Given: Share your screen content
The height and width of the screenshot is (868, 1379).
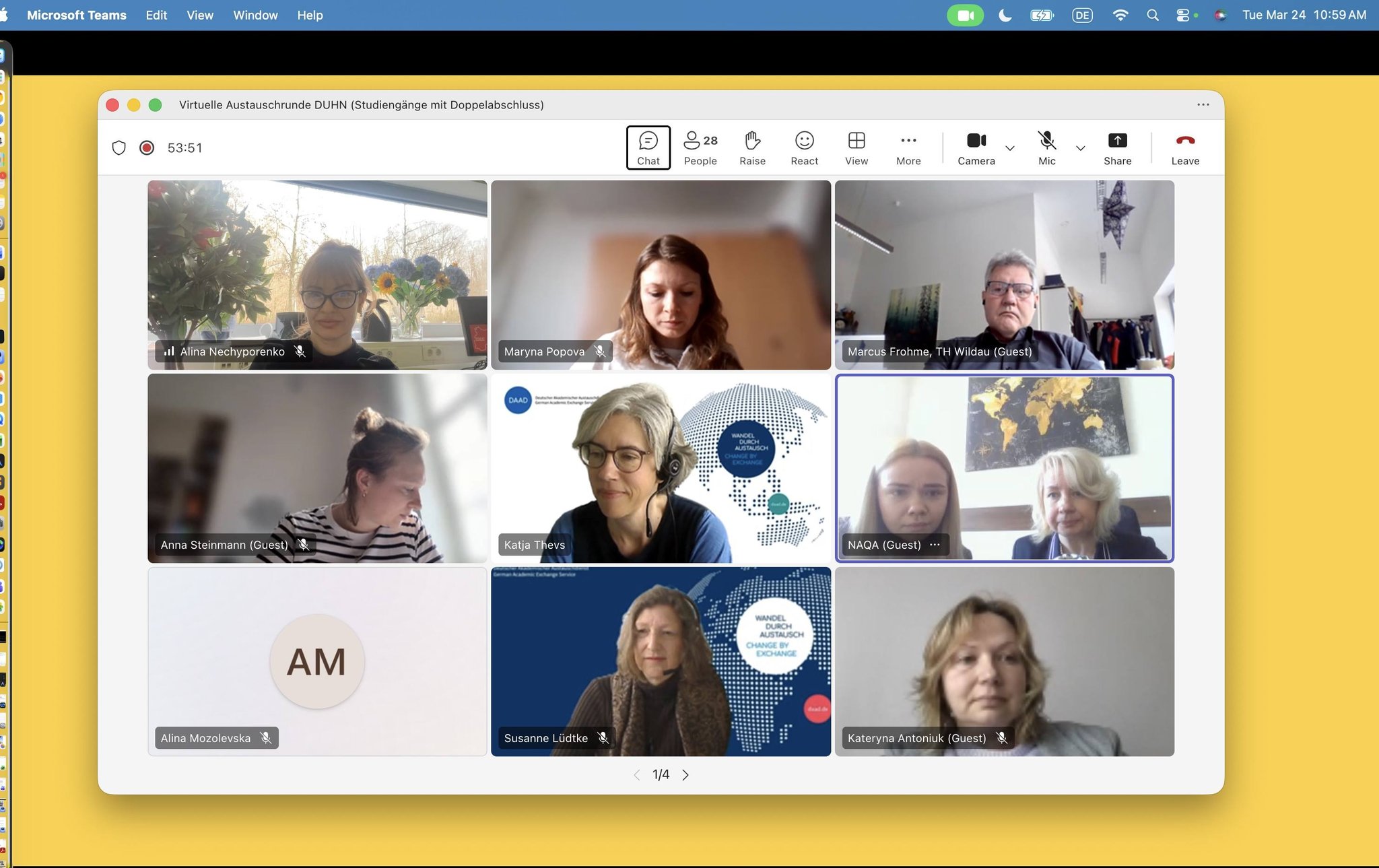Looking at the screenshot, I should click(1117, 148).
